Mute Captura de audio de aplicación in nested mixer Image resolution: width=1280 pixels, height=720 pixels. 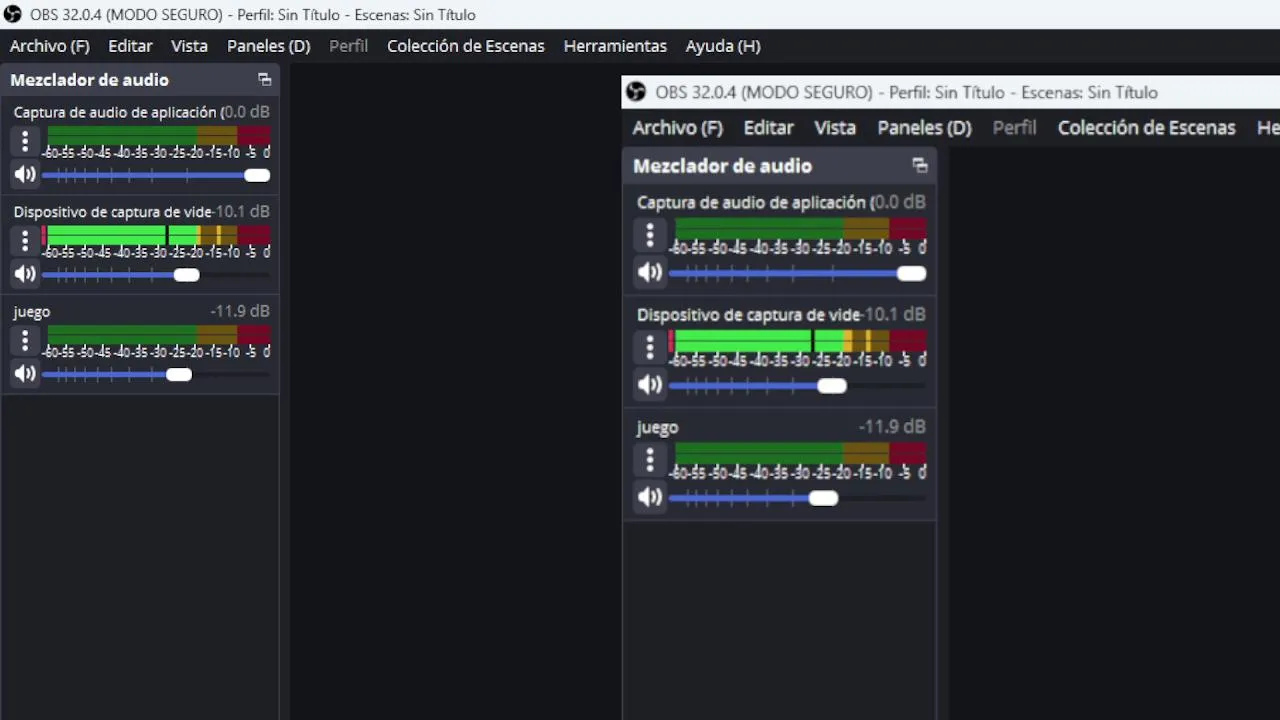tap(650, 272)
